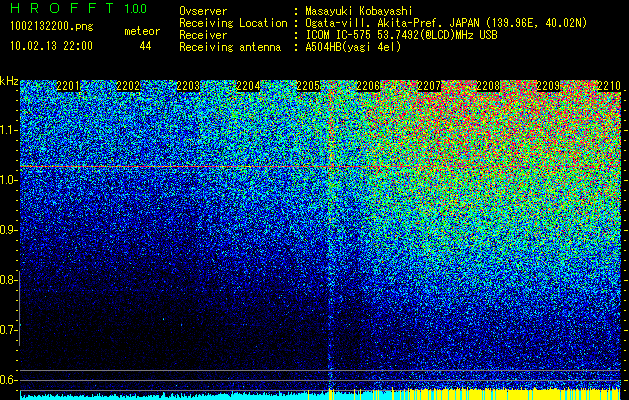Click the A504HB(yagi 4el) antenna text
This screenshot has height=400, width=629.
[x=353, y=47]
